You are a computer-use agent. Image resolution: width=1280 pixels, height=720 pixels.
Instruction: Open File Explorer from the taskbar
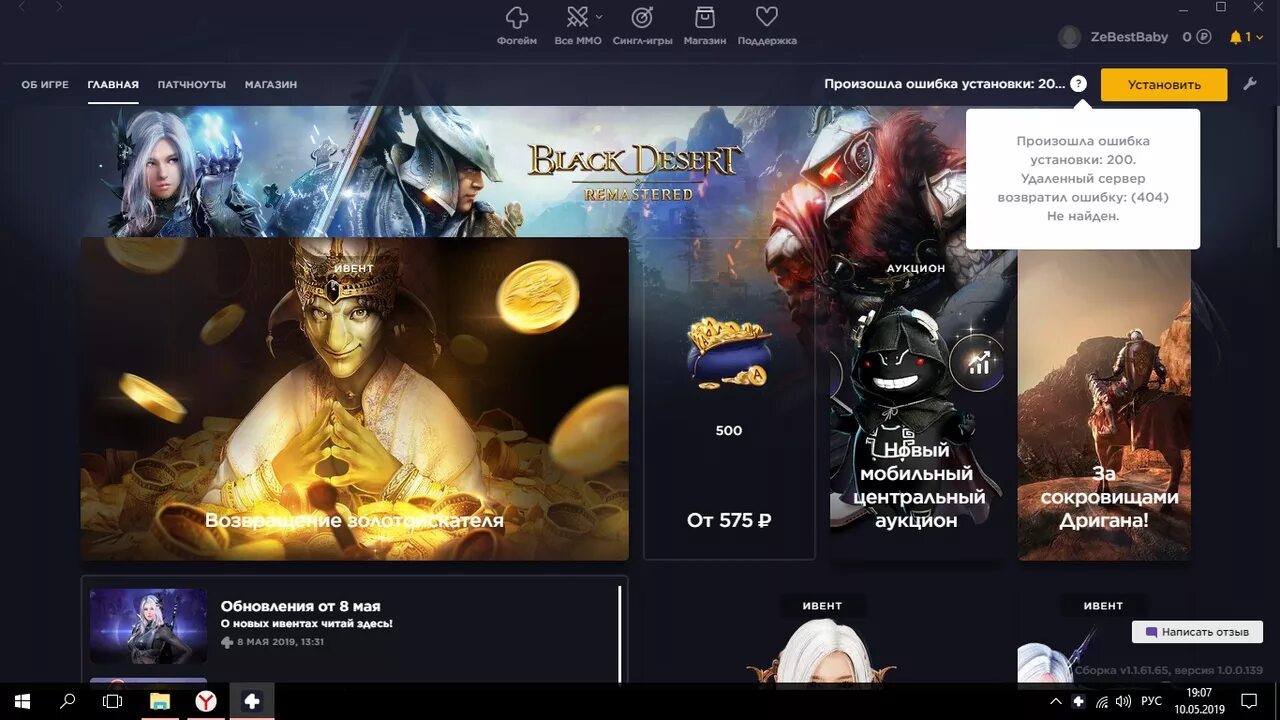tap(160, 702)
